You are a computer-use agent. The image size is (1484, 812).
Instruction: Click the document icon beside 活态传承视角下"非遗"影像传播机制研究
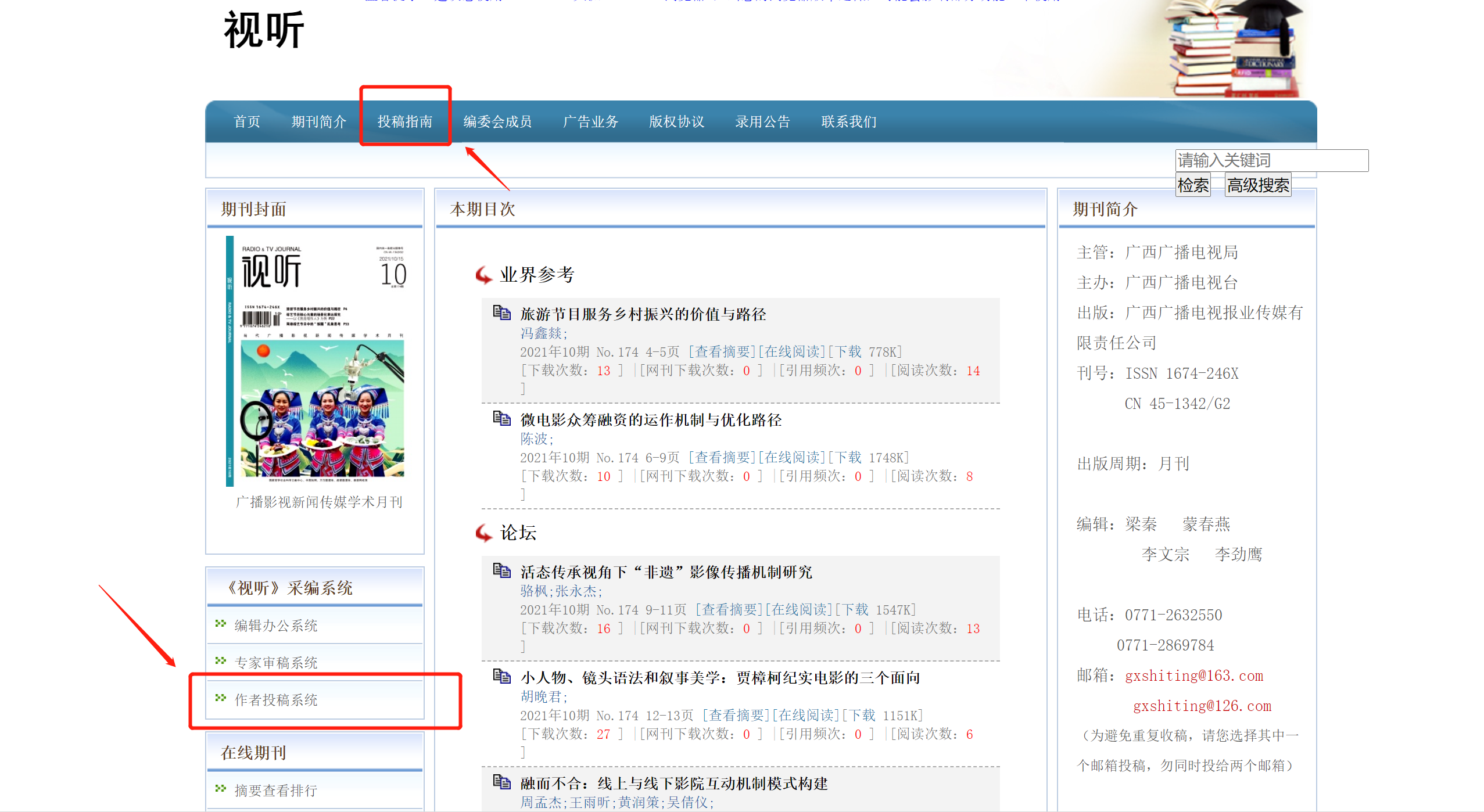(501, 570)
